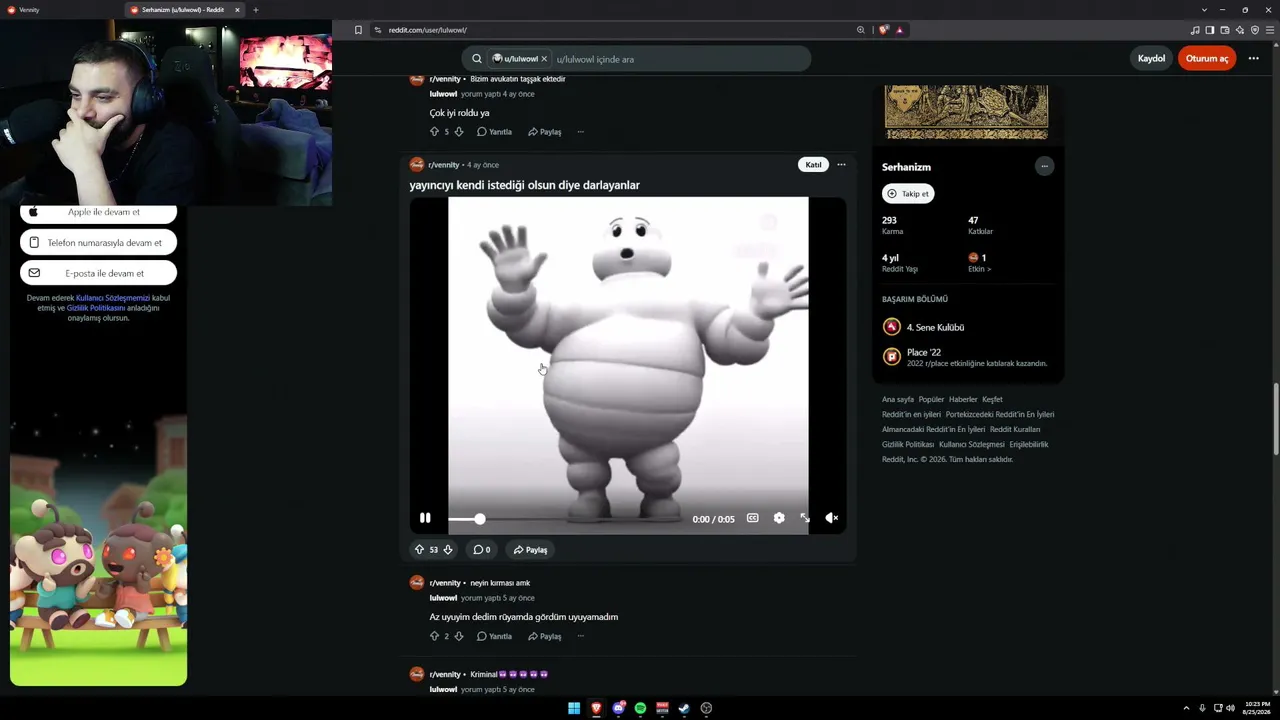Viewport: 1280px width, 720px height.
Task: Reply to the 'Çok iyi roldu ya' comment
Action: coord(494,132)
